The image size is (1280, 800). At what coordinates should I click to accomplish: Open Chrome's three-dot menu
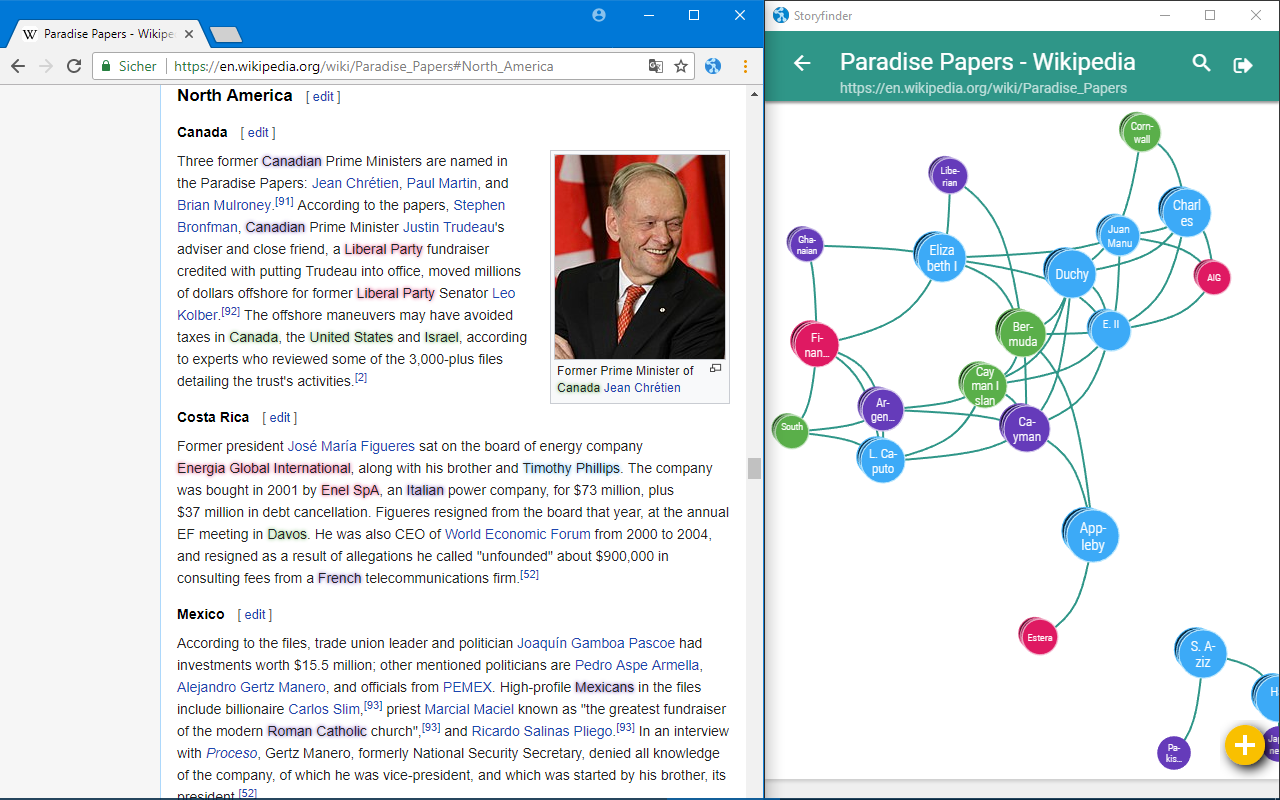tap(745, 66)
